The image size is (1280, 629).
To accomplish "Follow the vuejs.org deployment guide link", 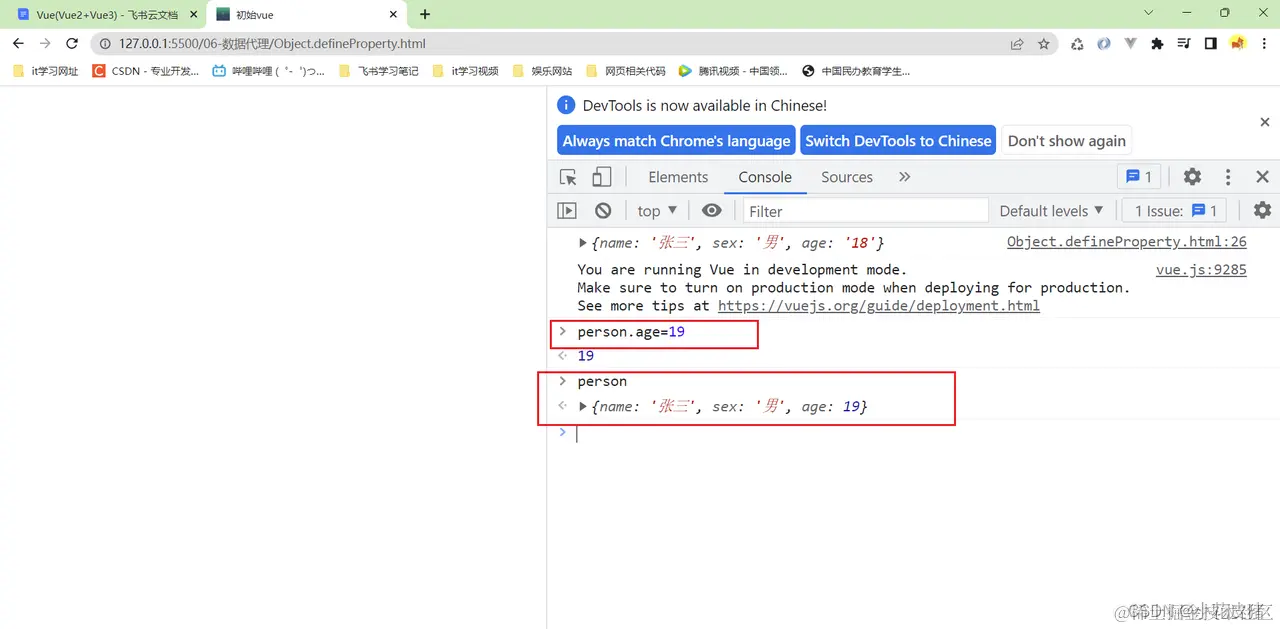I will (x=879, y=306).
